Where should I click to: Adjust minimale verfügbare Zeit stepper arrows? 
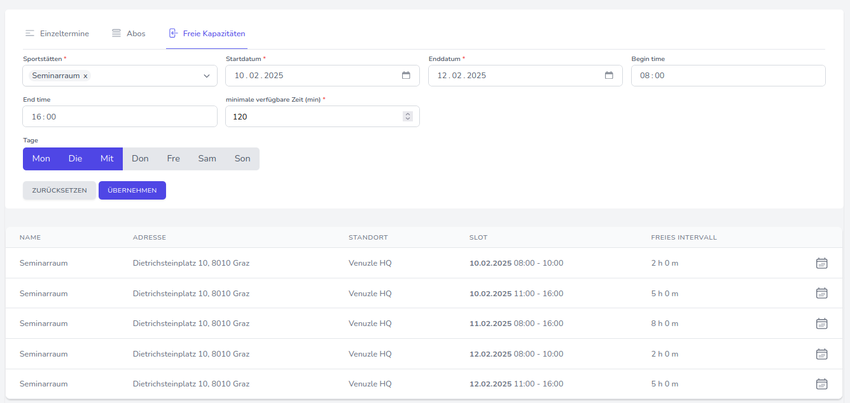click(407, 117)
